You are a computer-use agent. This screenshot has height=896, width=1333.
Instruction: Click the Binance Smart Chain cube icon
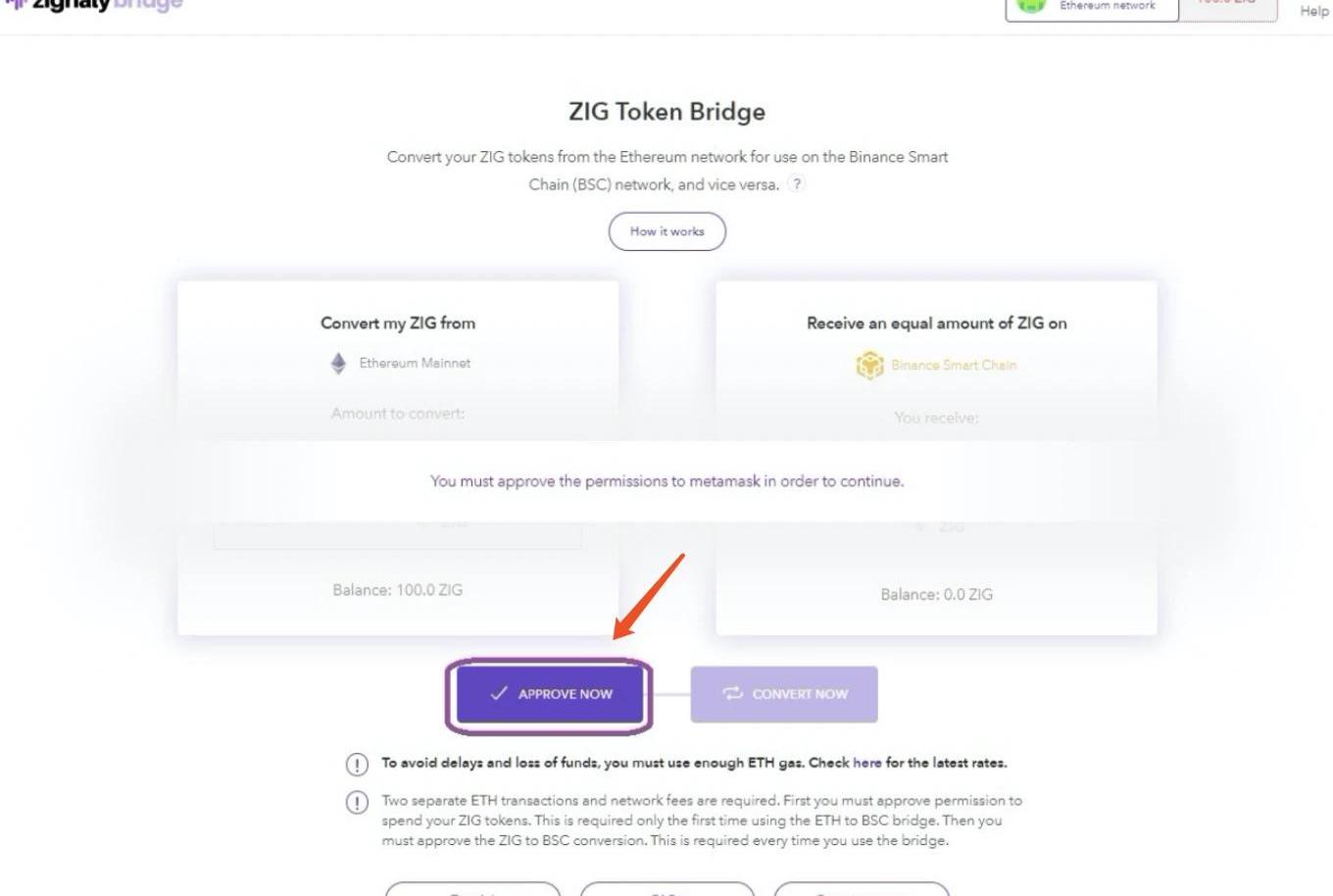(869, 366)
